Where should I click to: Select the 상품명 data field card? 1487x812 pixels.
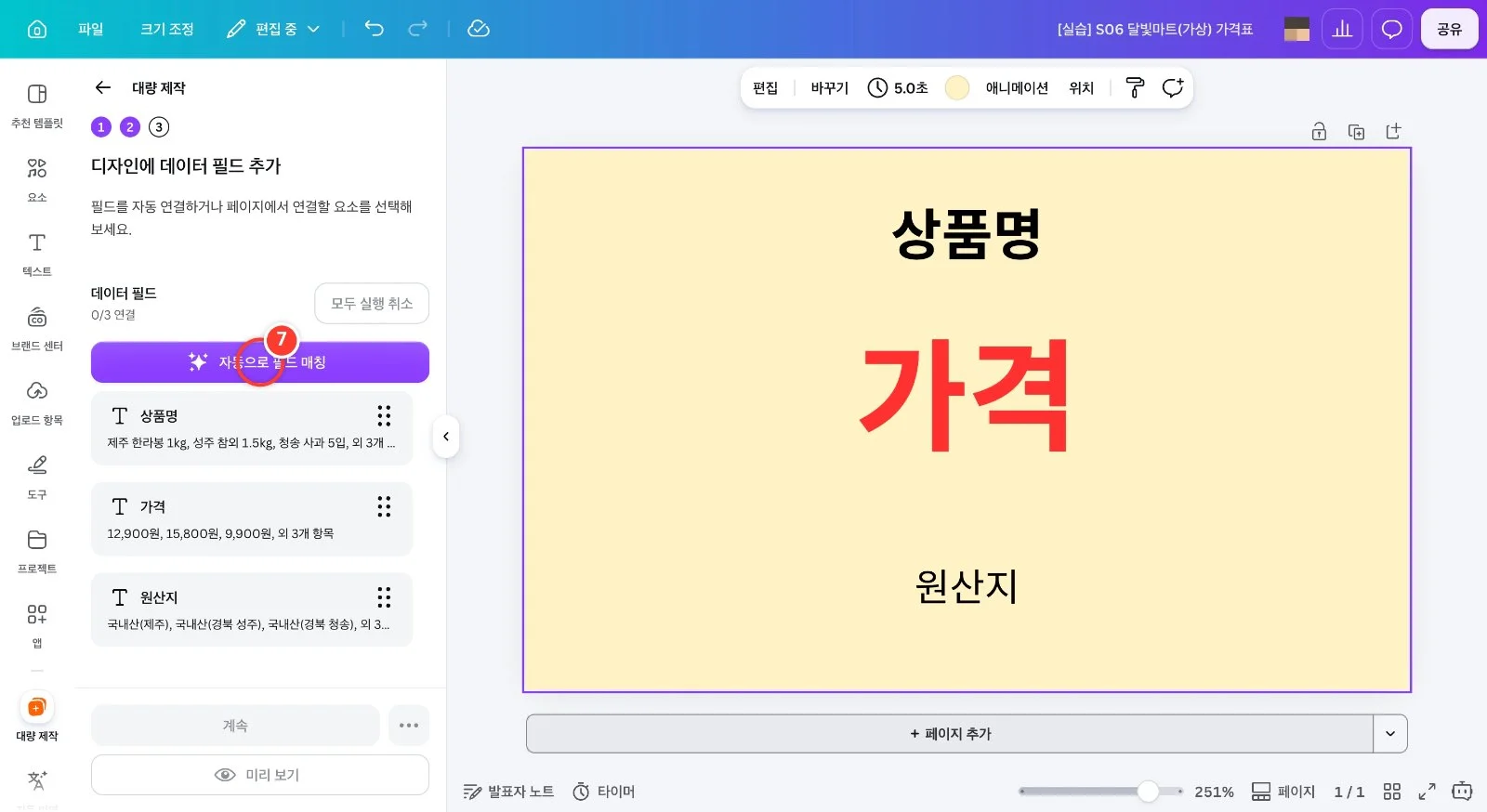click(252, 428)
